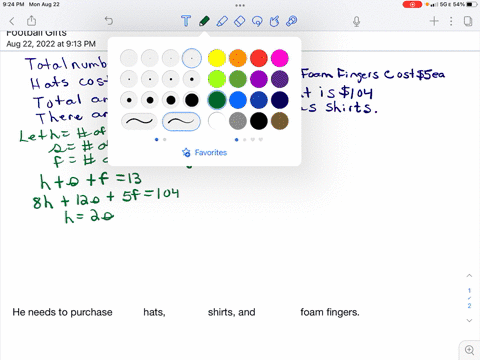Choose the medium green color swatch
This screenshot has height=360, width=480.
tap(238, 79)
